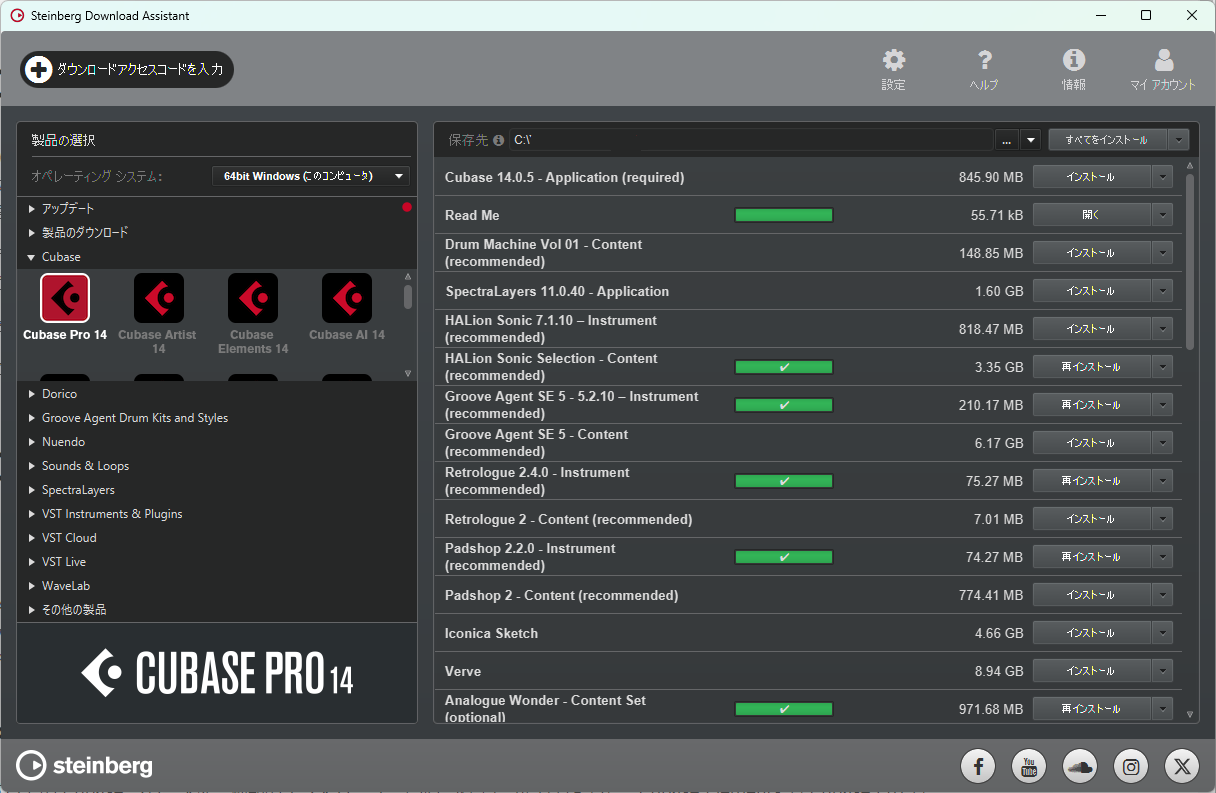
Task: Expand the VST Live category
Action: click(x=32, y=562)
